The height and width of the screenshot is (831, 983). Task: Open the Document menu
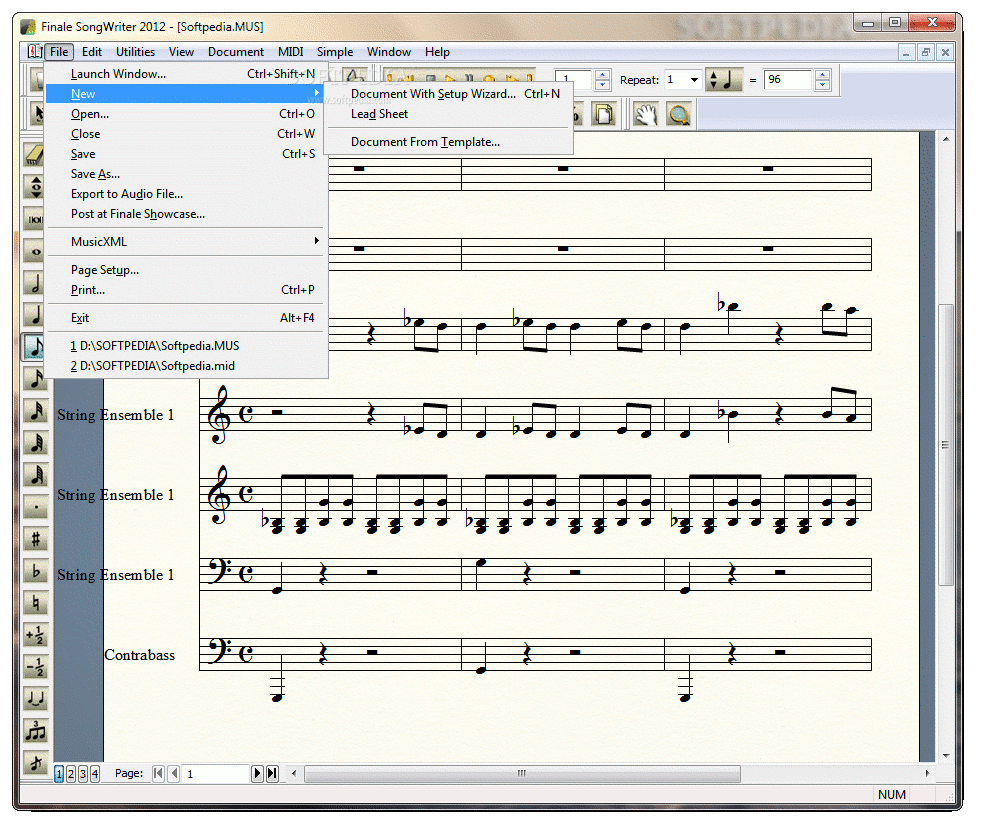point(236,51)
